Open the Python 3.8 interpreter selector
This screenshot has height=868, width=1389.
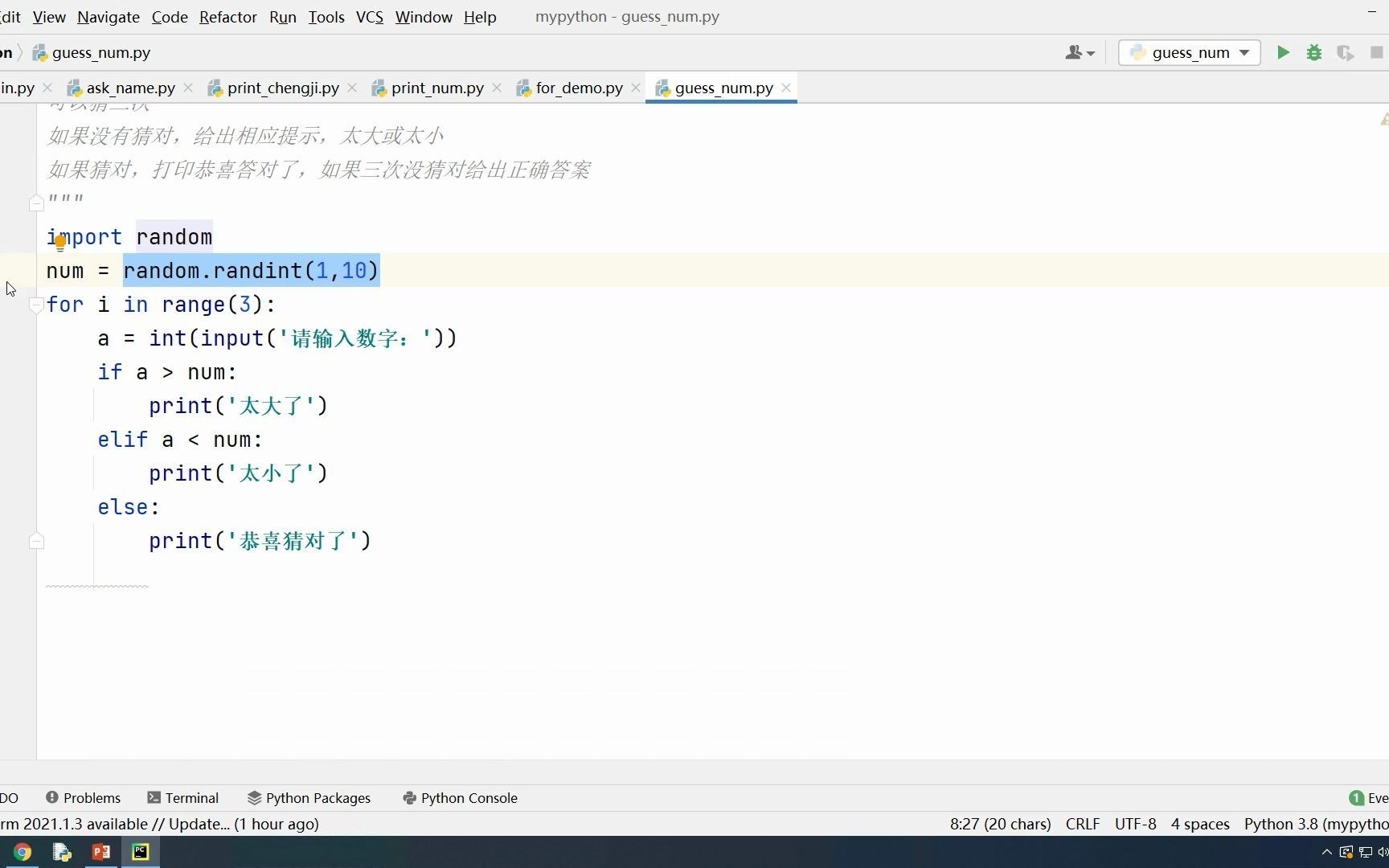point(1316,824)
